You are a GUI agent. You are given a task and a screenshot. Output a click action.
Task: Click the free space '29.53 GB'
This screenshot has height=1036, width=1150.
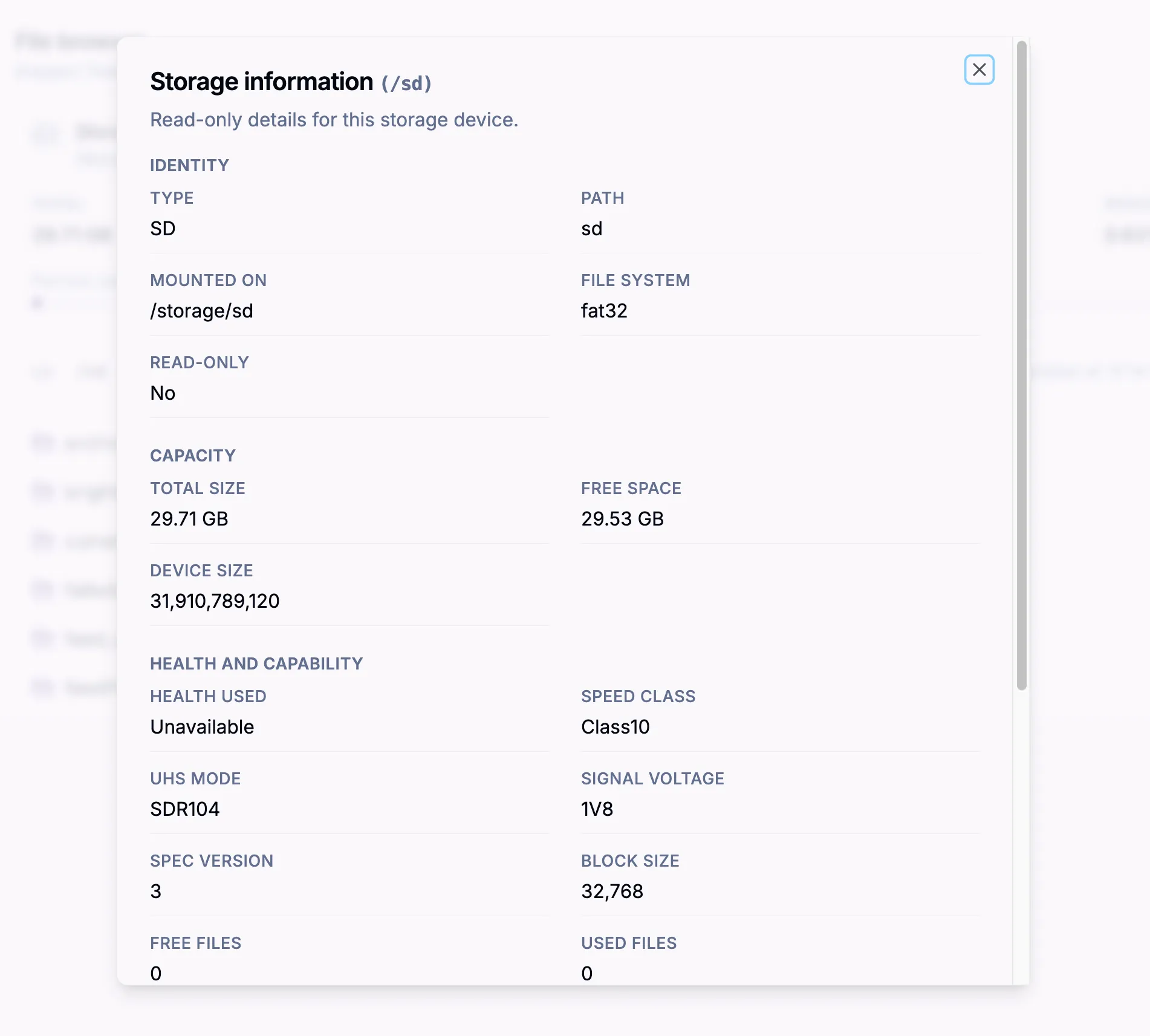tap(622, 519)
